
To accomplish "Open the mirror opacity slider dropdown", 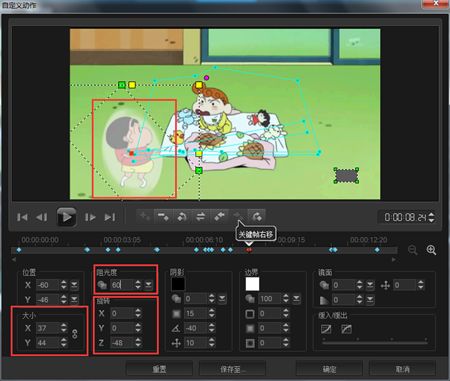I will (x=370, y=285).
